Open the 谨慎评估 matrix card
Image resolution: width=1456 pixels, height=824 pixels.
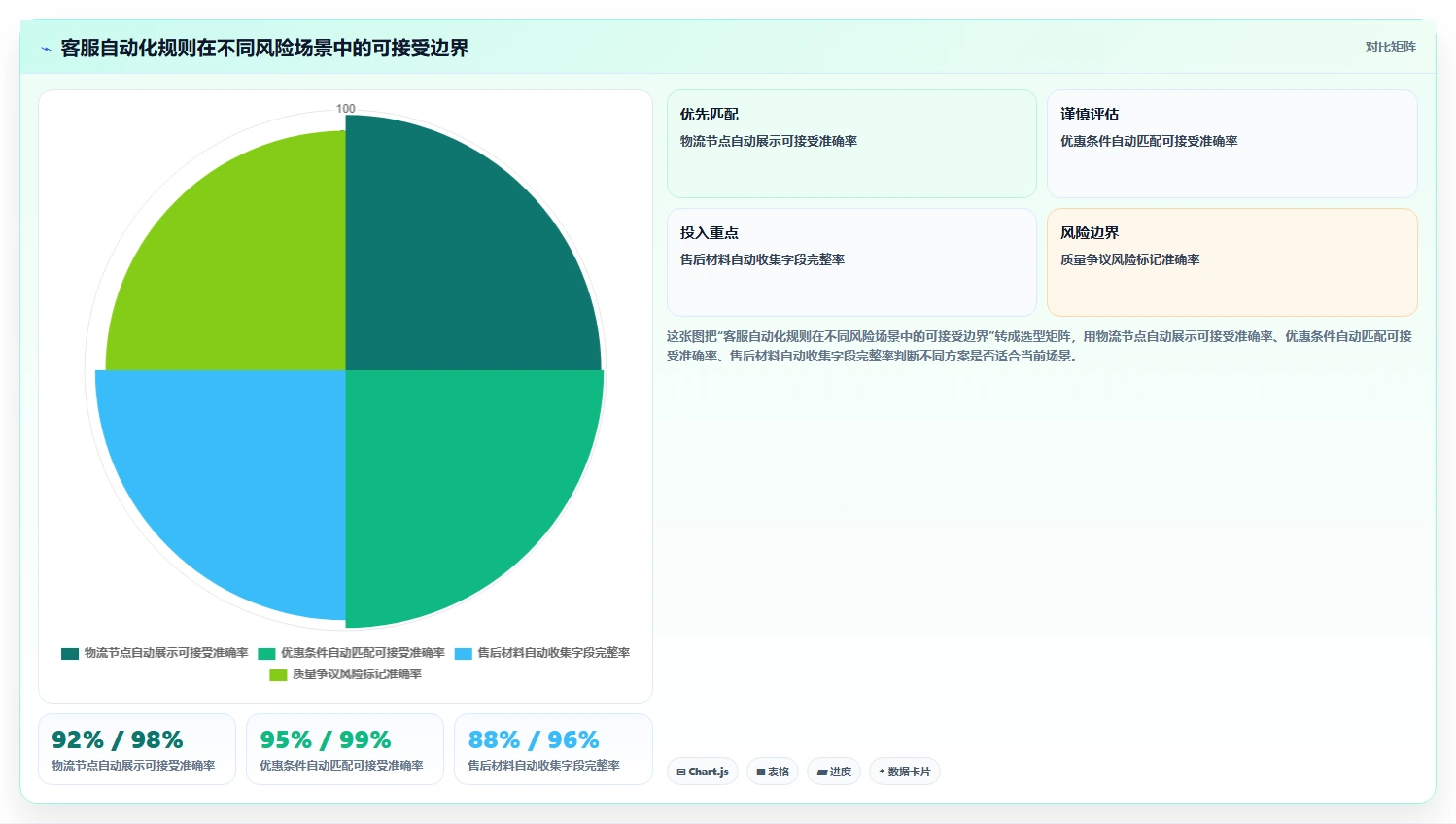(1231, 144)
